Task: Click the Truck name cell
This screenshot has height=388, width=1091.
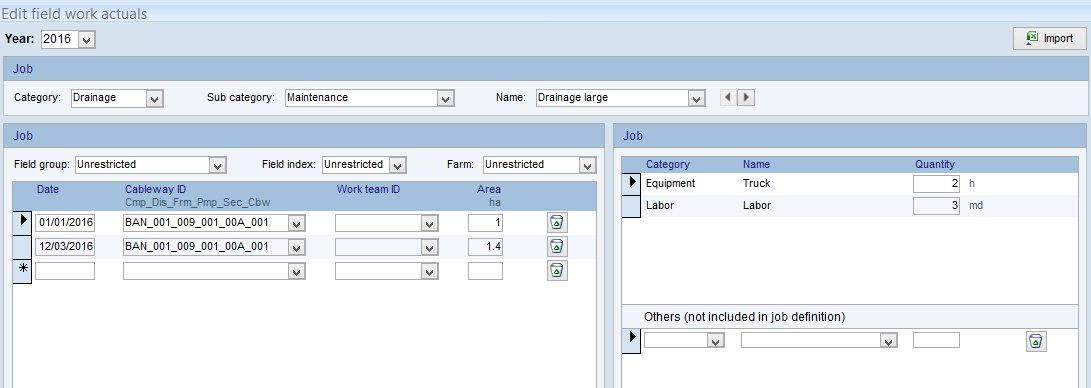Action: pos(756,184)
